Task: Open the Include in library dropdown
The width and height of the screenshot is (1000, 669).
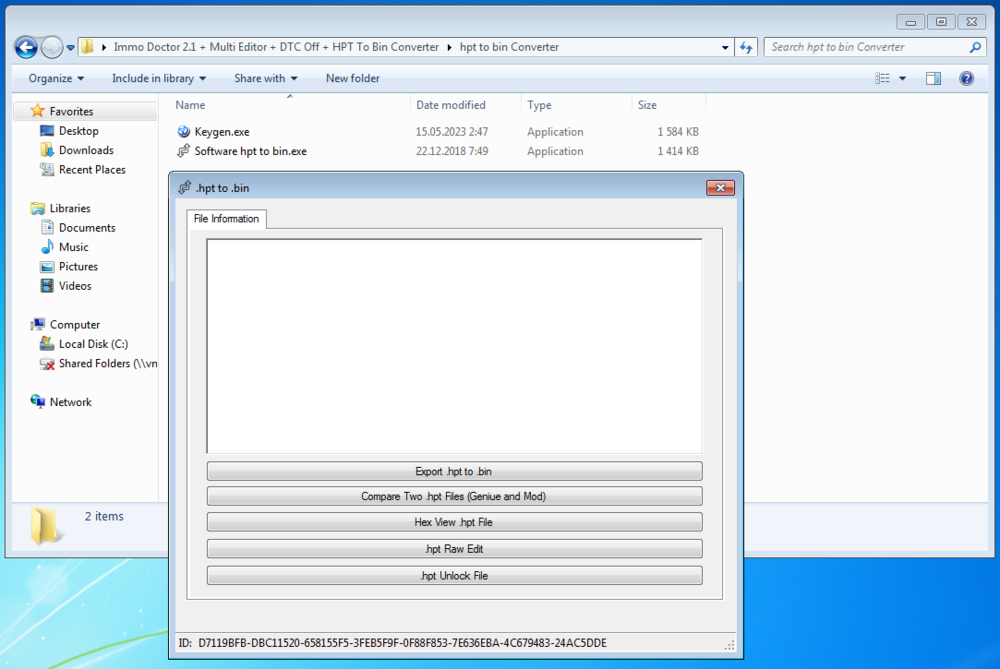Action: click(159, 78)
